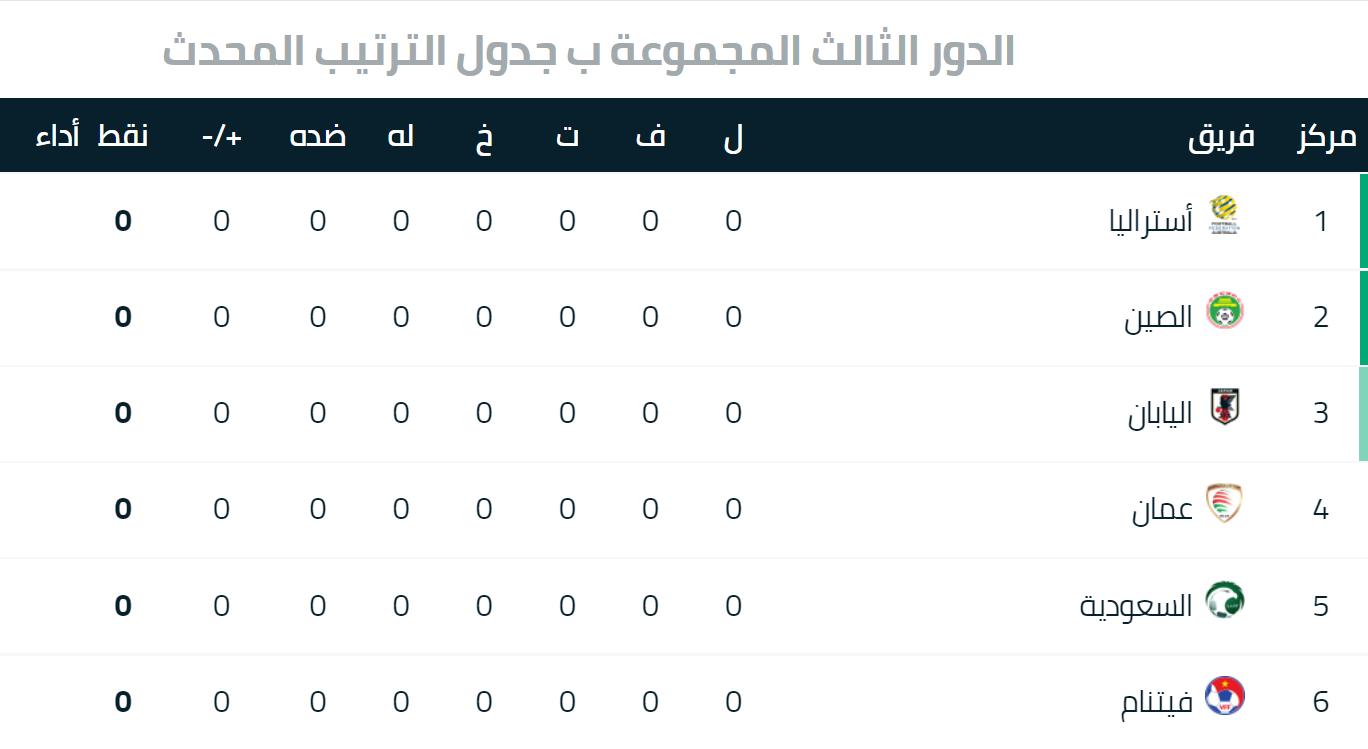
Task: Click the ضده goals against header
Action: tap(318, 137)
